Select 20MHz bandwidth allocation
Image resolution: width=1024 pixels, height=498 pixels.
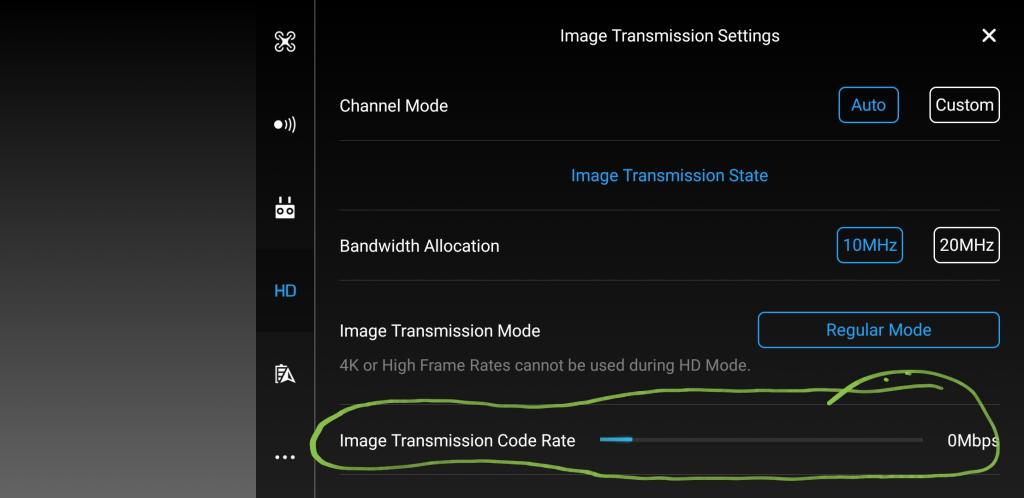coord(966,245)
